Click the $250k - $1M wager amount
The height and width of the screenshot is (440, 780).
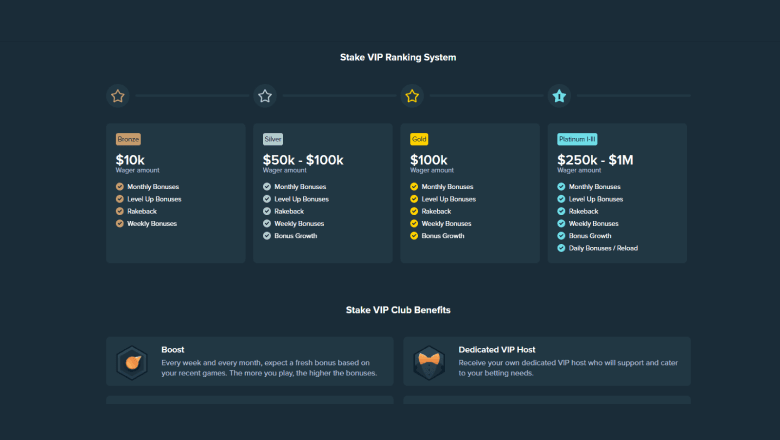(595, 159)
